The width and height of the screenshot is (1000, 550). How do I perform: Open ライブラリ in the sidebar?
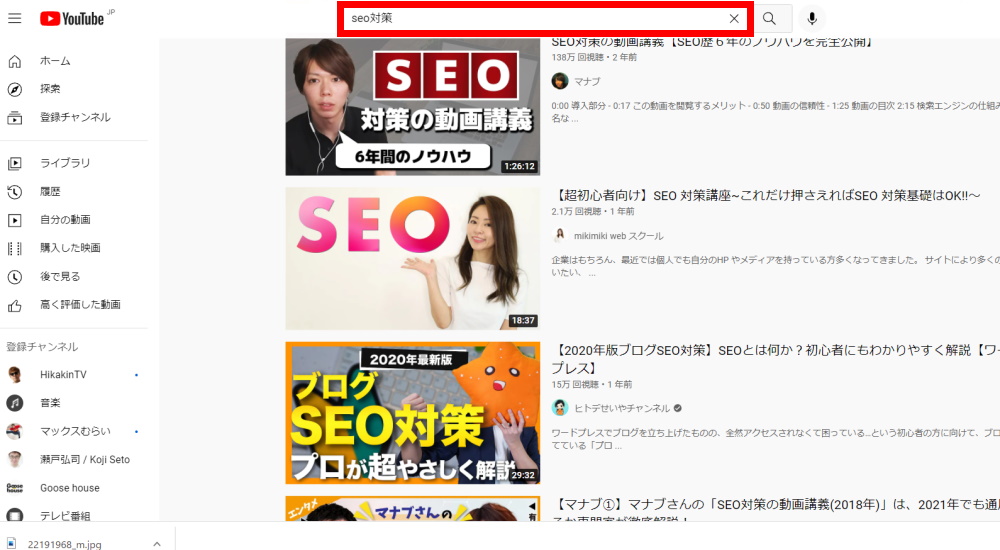click(65, 163)
